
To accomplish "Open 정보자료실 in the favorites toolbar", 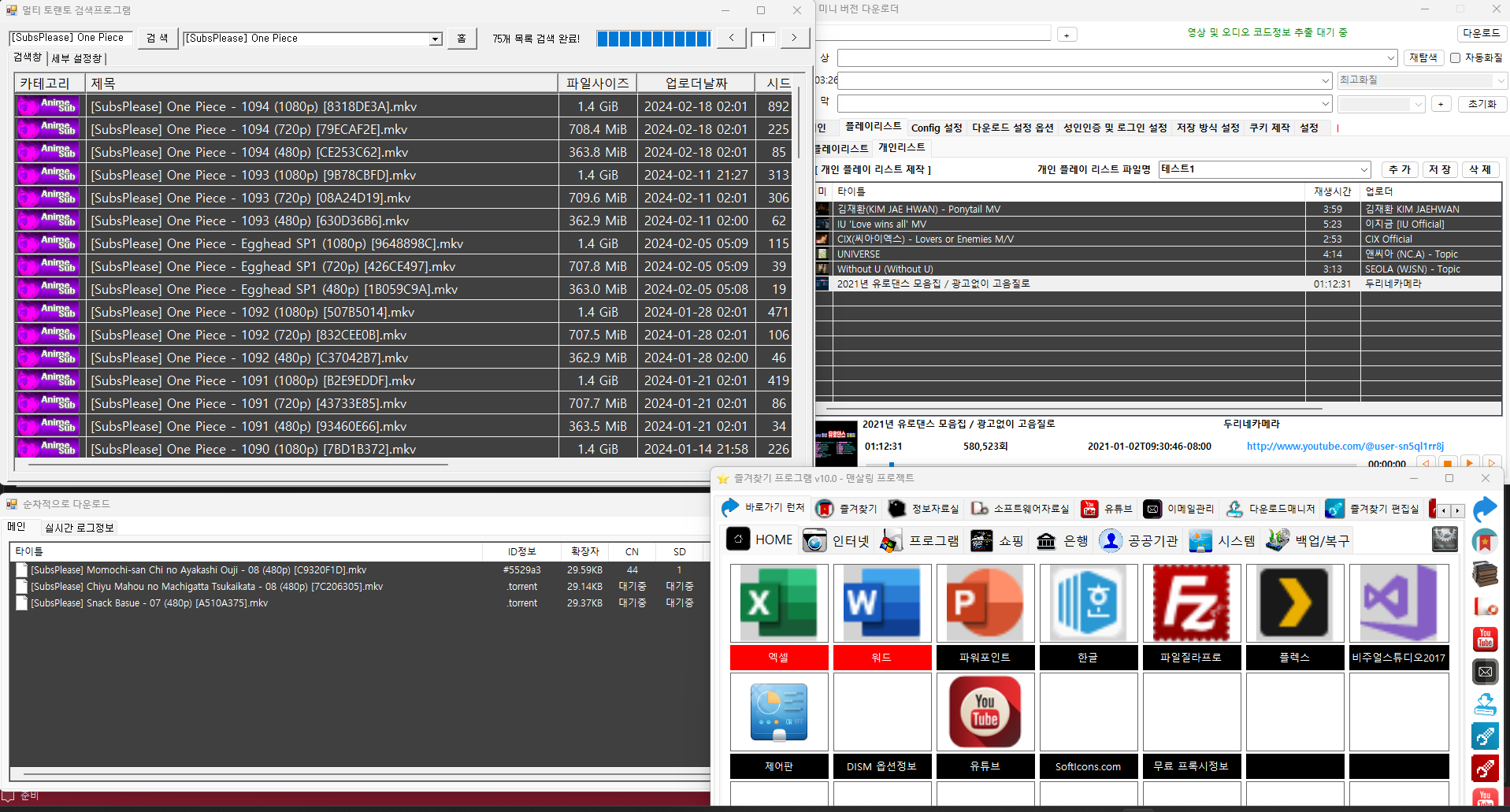I will (x=923, y=509).
